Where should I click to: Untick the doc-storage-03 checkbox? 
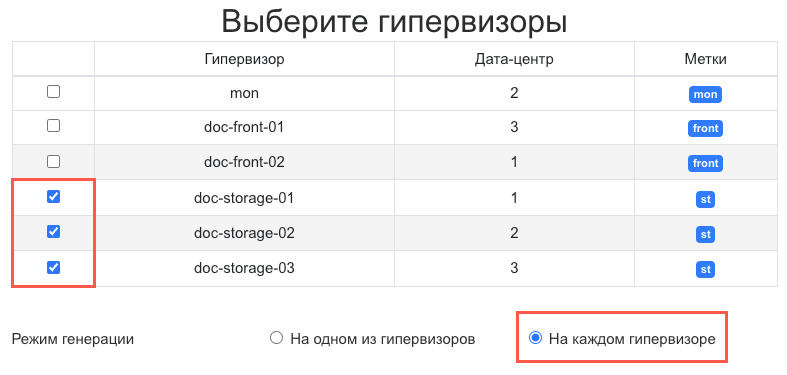click(53, 268)
